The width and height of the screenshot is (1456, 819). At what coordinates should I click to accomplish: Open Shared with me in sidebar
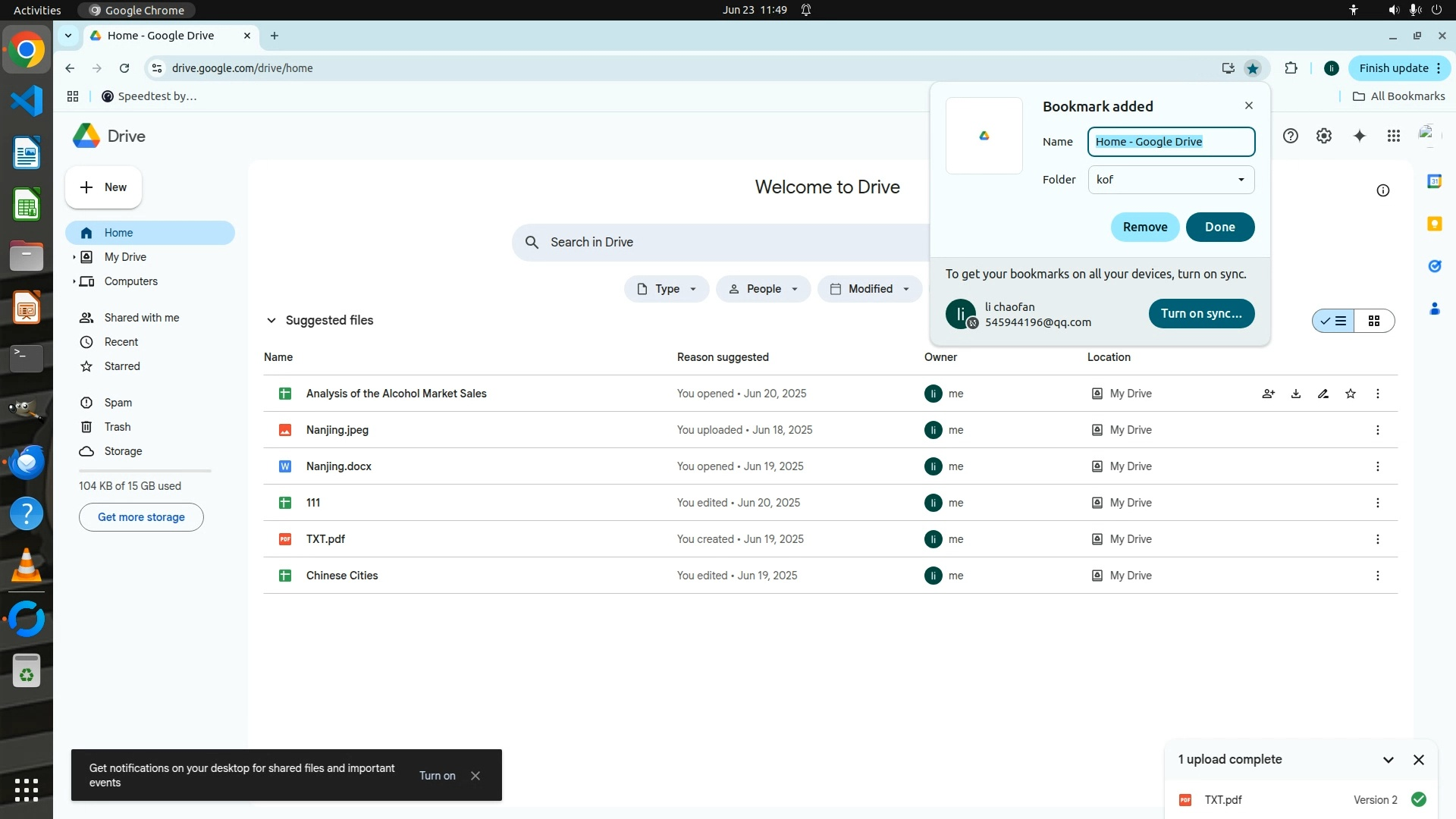[x=141, y=318]
